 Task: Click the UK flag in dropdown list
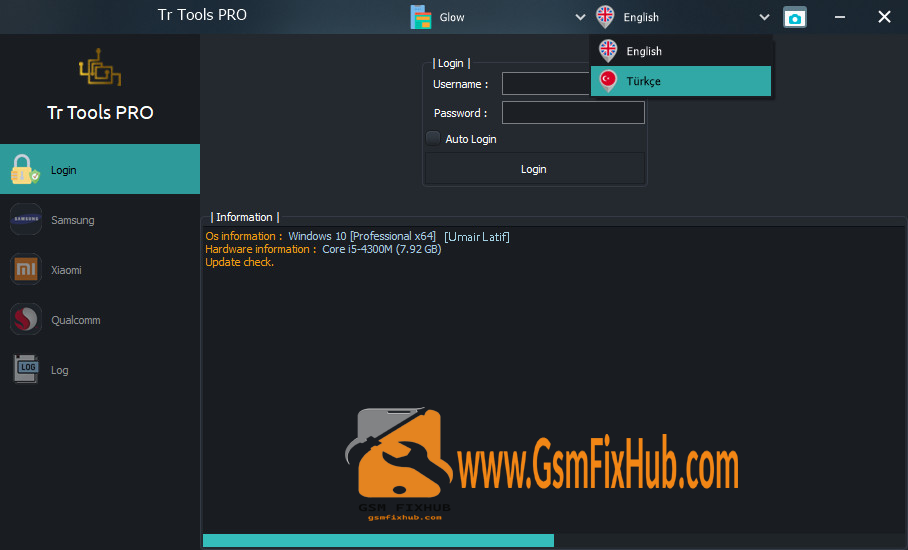tap(608, 51)
